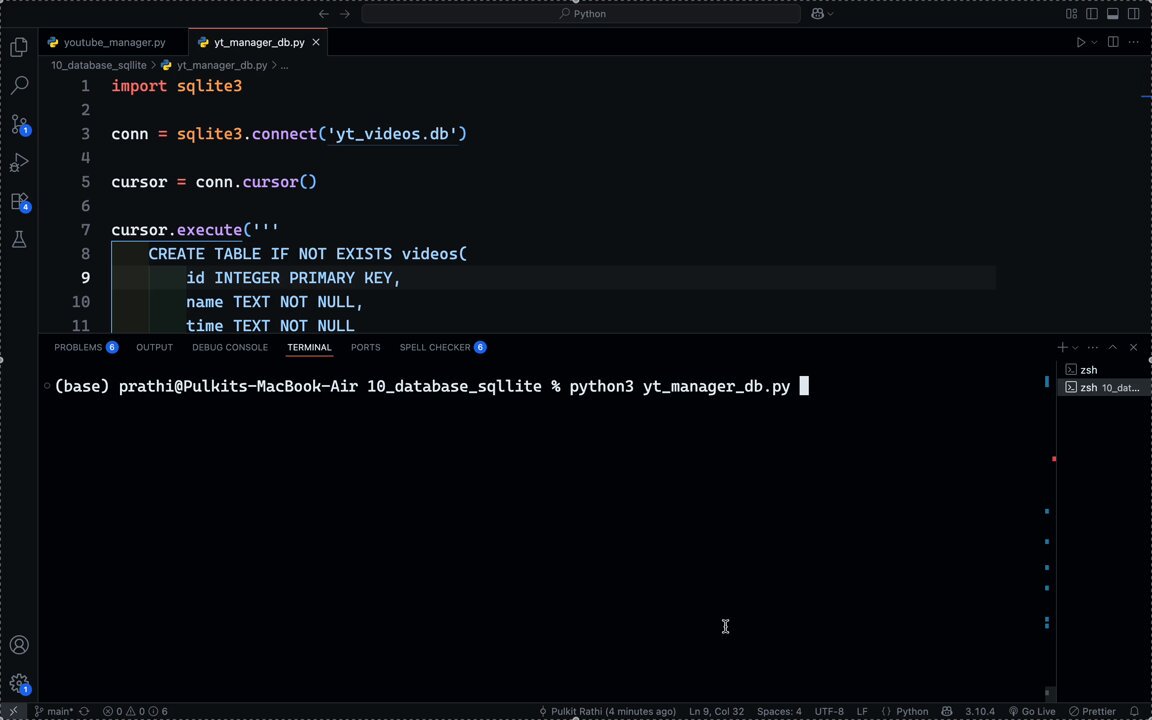
Task: Show errors and warnings count in status bar
Action: (135, 711)
